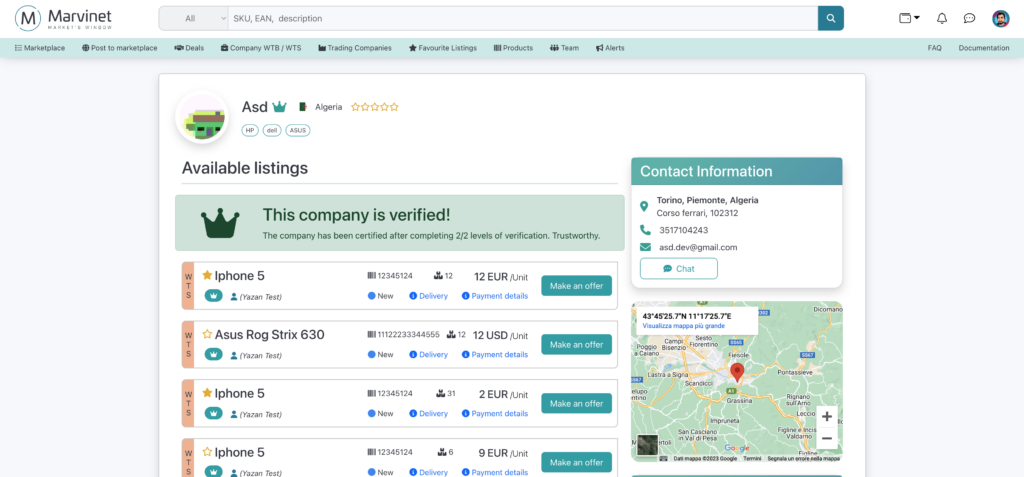The width and height of the screenshot is (1024, 477).
Task: Favourite the Asus Rog Strix 630 star
Action: pos(207,334)
